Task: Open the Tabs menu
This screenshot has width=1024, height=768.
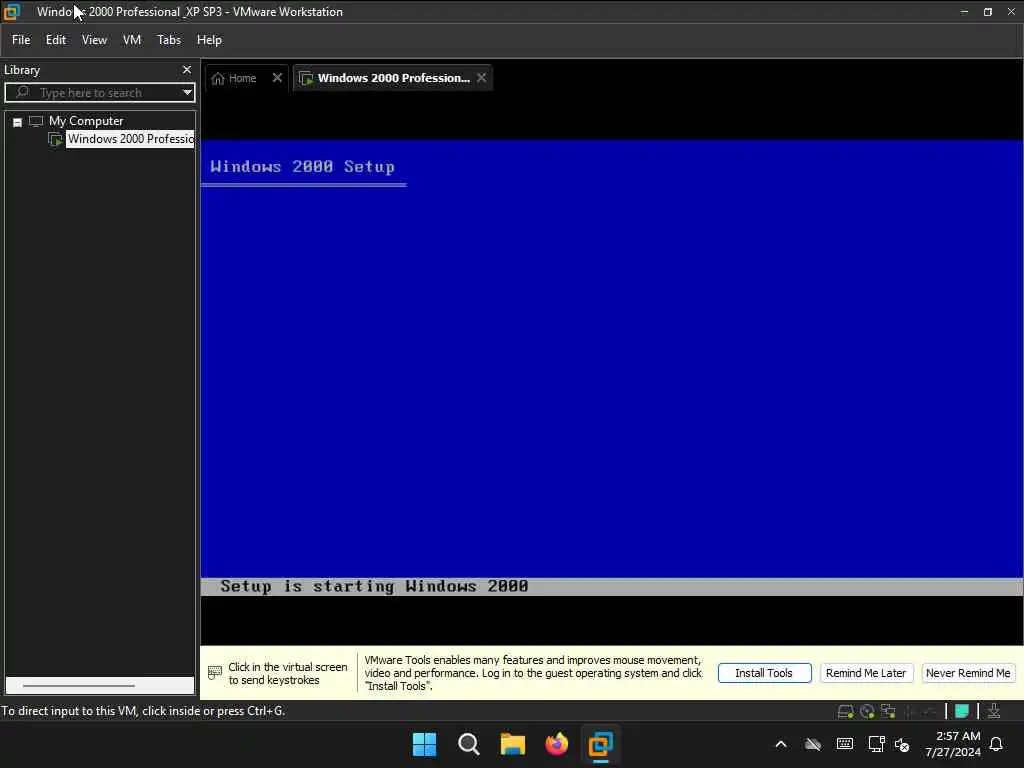Action: tap(168, 40)
